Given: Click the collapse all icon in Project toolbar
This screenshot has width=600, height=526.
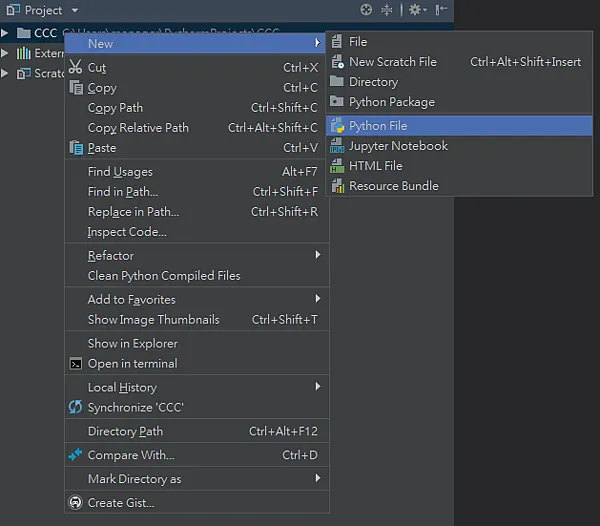Looking at the screenshot, I should (387, 10).
